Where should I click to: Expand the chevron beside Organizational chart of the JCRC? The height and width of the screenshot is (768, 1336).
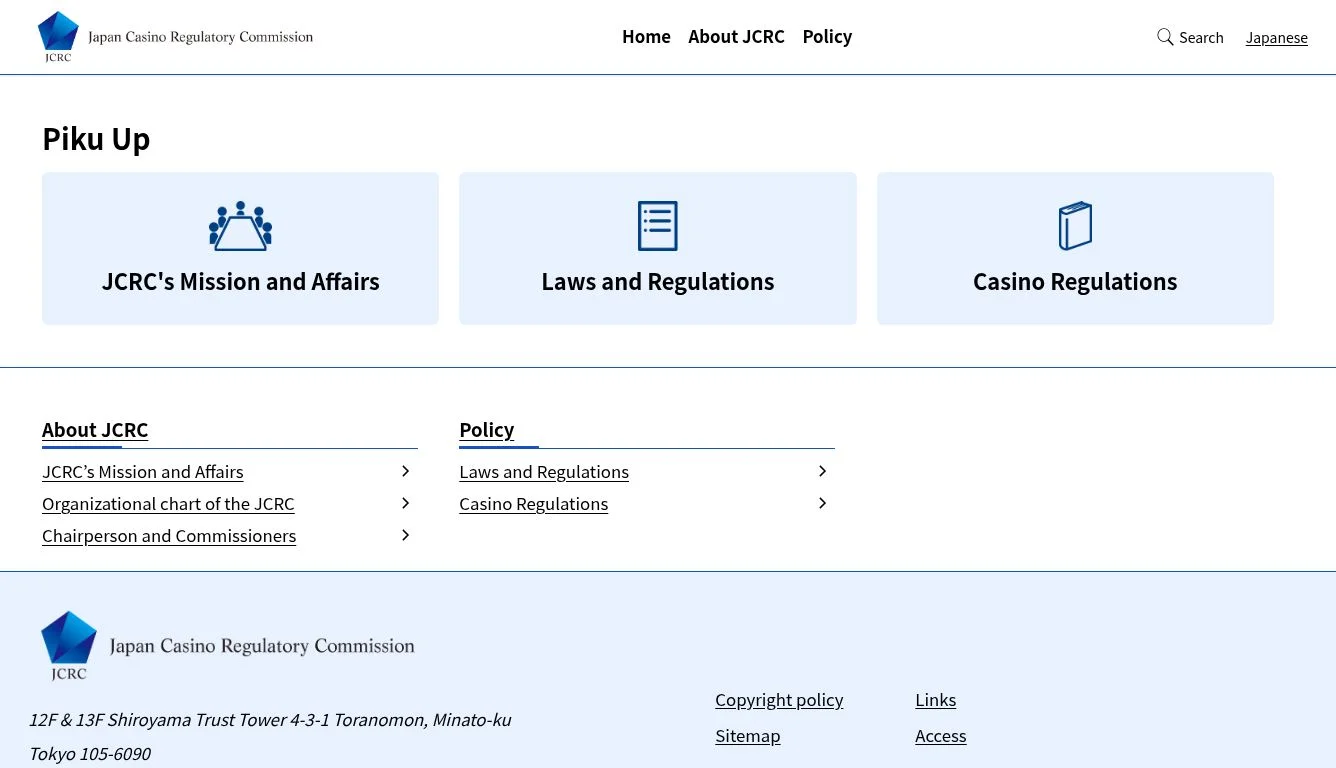pyautogui.click(x=405, y=503)
